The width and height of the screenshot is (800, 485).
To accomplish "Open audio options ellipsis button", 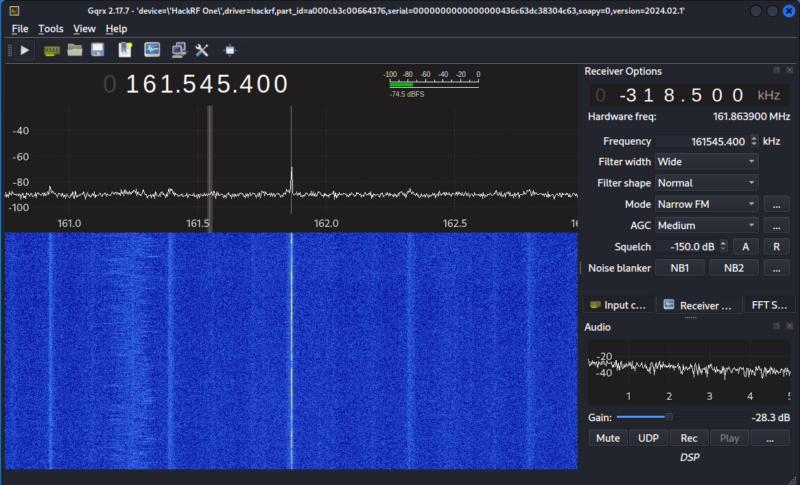I will click(x=770, y=438).
